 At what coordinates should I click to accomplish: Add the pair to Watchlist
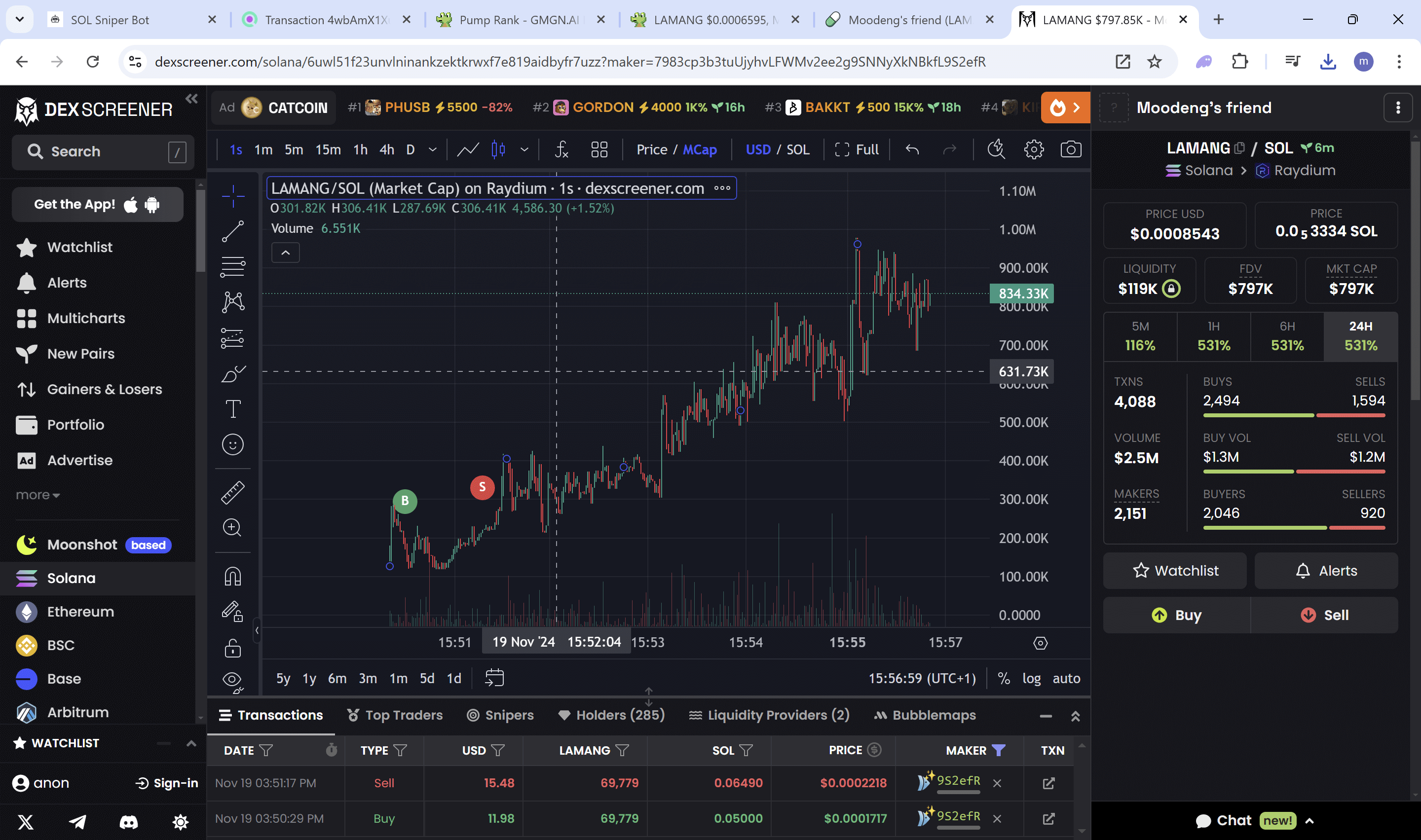pos(1175,571)
